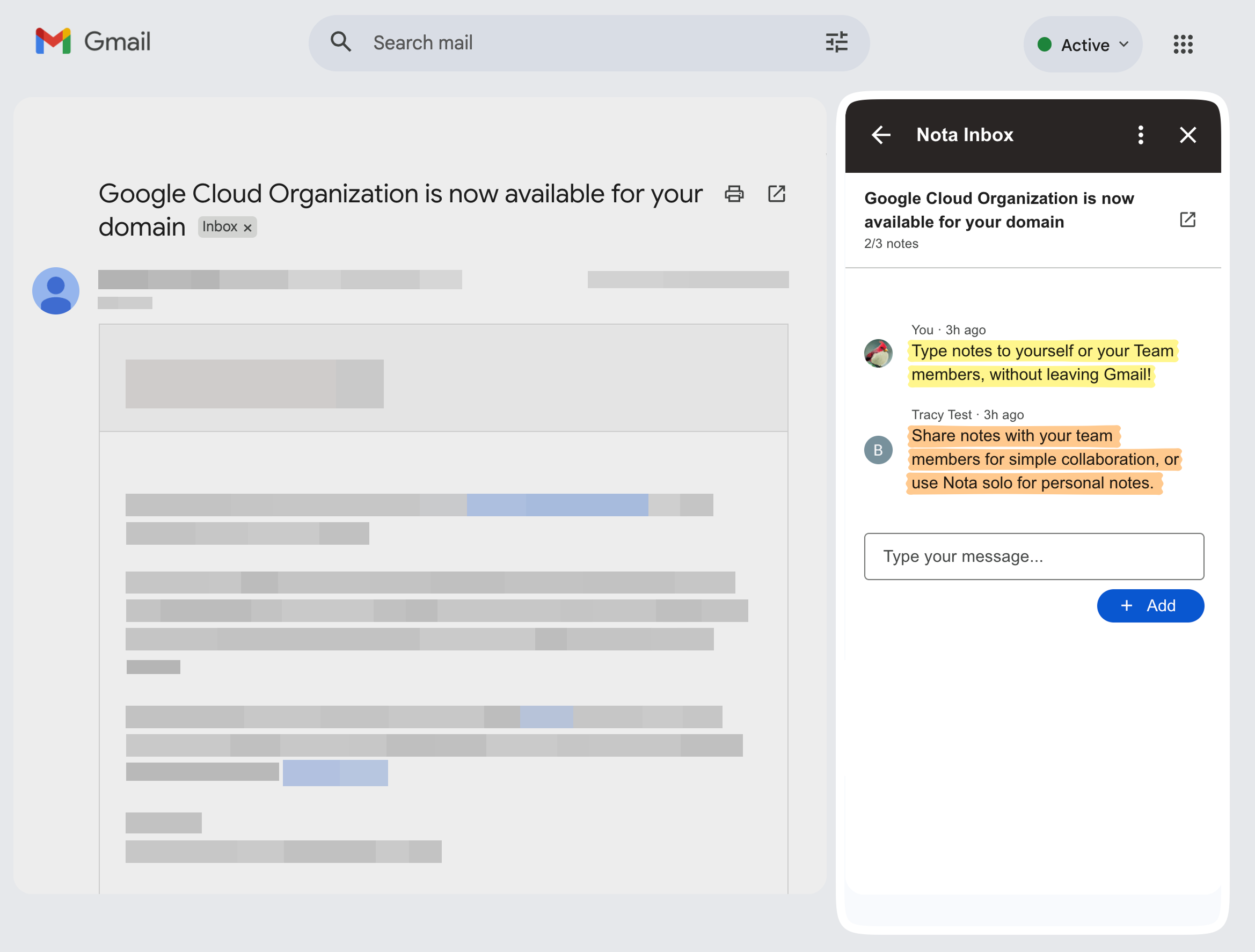Open Nota thread in external view
The height and width of the screenshot is (952, 1255).
[1187, 219]
